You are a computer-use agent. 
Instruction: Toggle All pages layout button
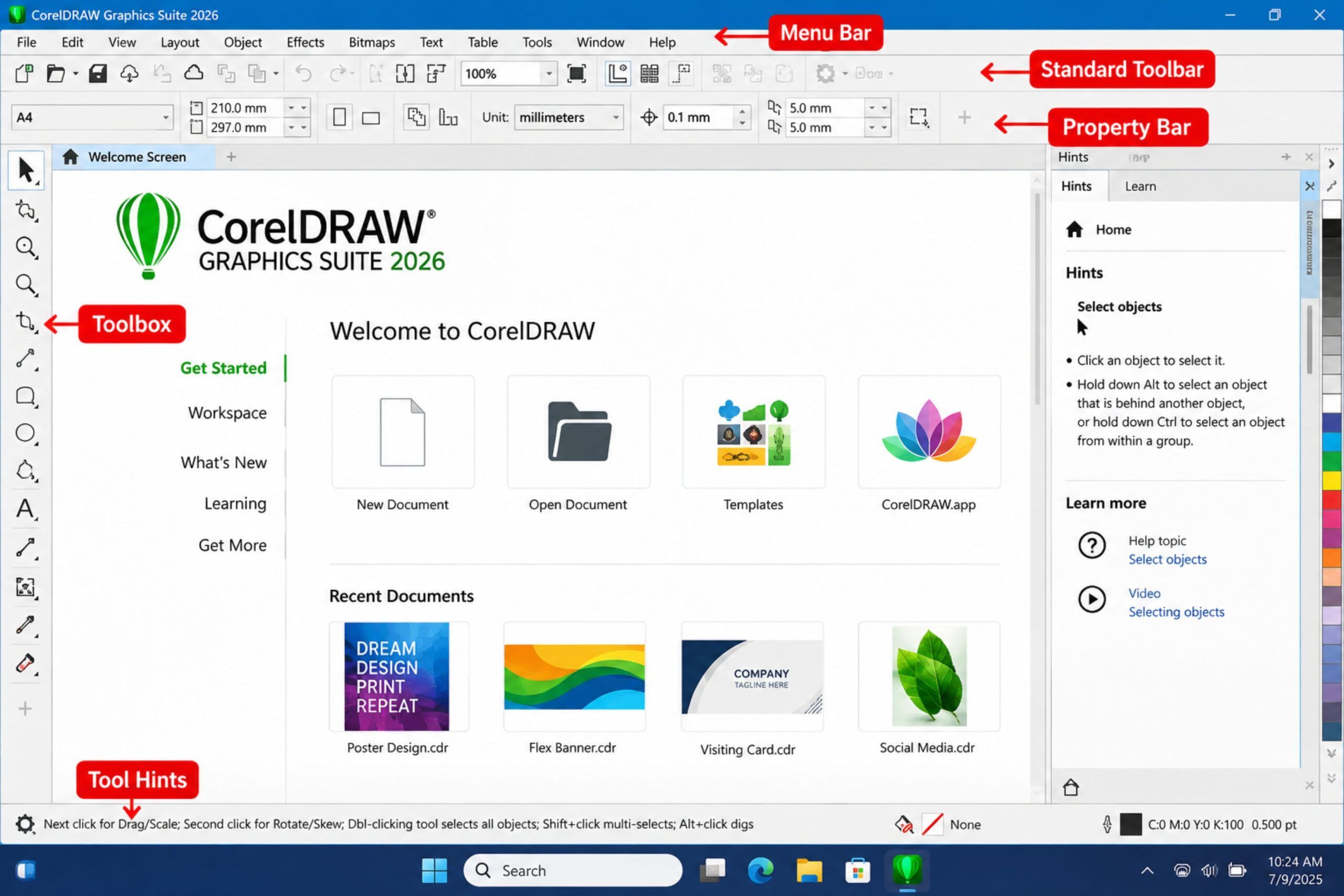(x=416, y=117)
